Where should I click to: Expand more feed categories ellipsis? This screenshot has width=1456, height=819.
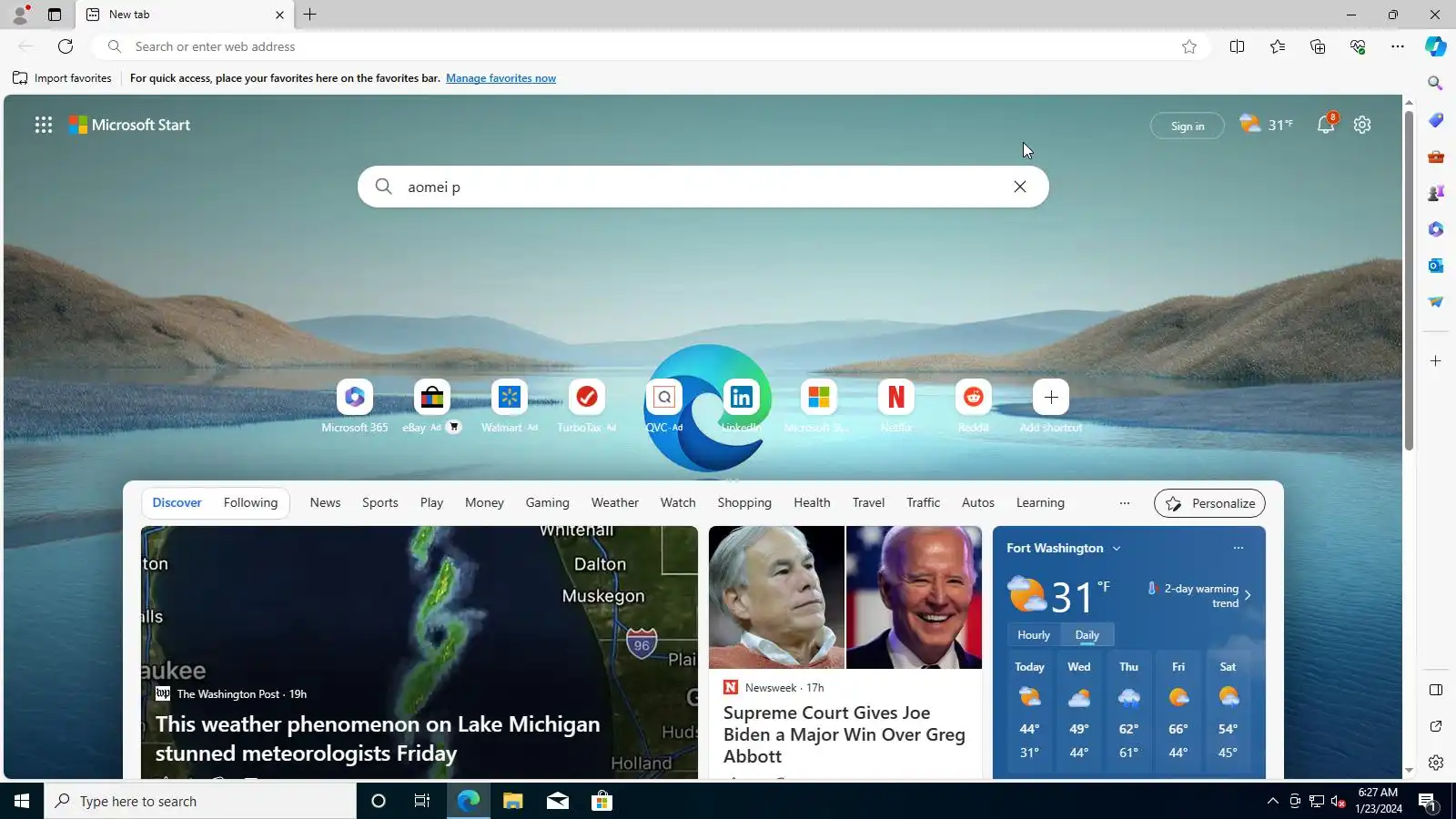click(1125, 503)
